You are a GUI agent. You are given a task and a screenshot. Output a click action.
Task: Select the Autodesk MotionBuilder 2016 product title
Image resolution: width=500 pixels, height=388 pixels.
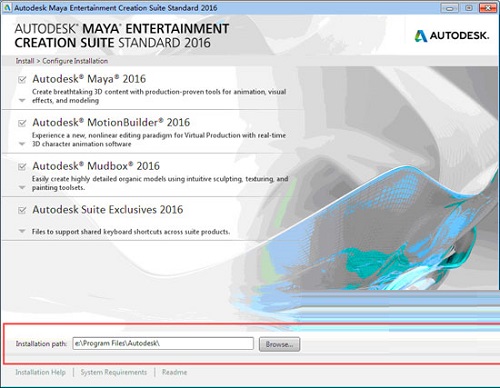pos(111,122)
